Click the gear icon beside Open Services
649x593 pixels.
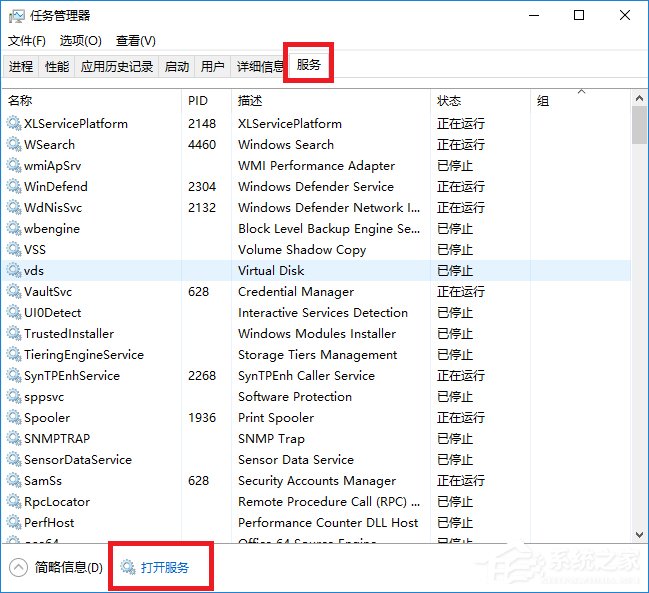click(128, 568)
